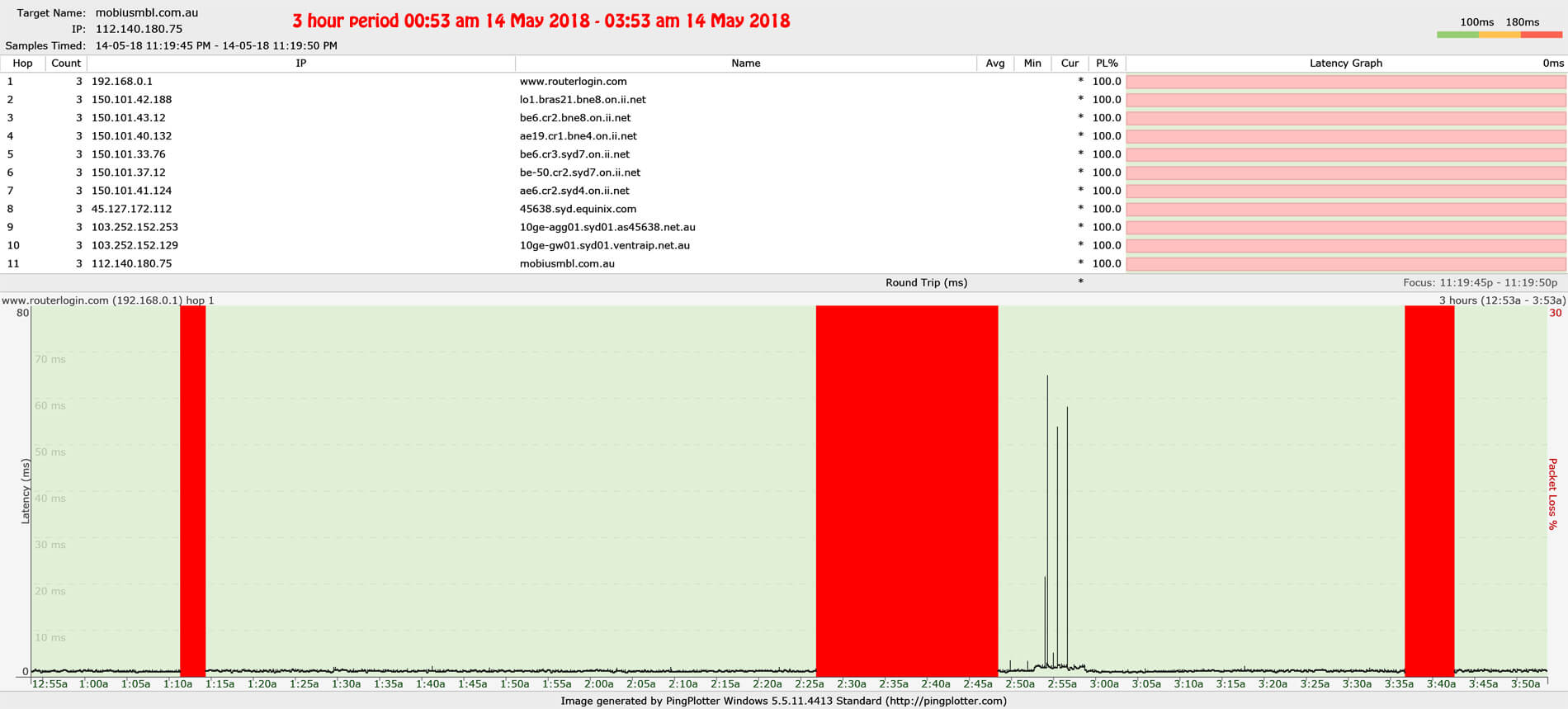Click the Round Trip (ms) label
This screenshot has height=709, width=1568.
tap(926, 282)
